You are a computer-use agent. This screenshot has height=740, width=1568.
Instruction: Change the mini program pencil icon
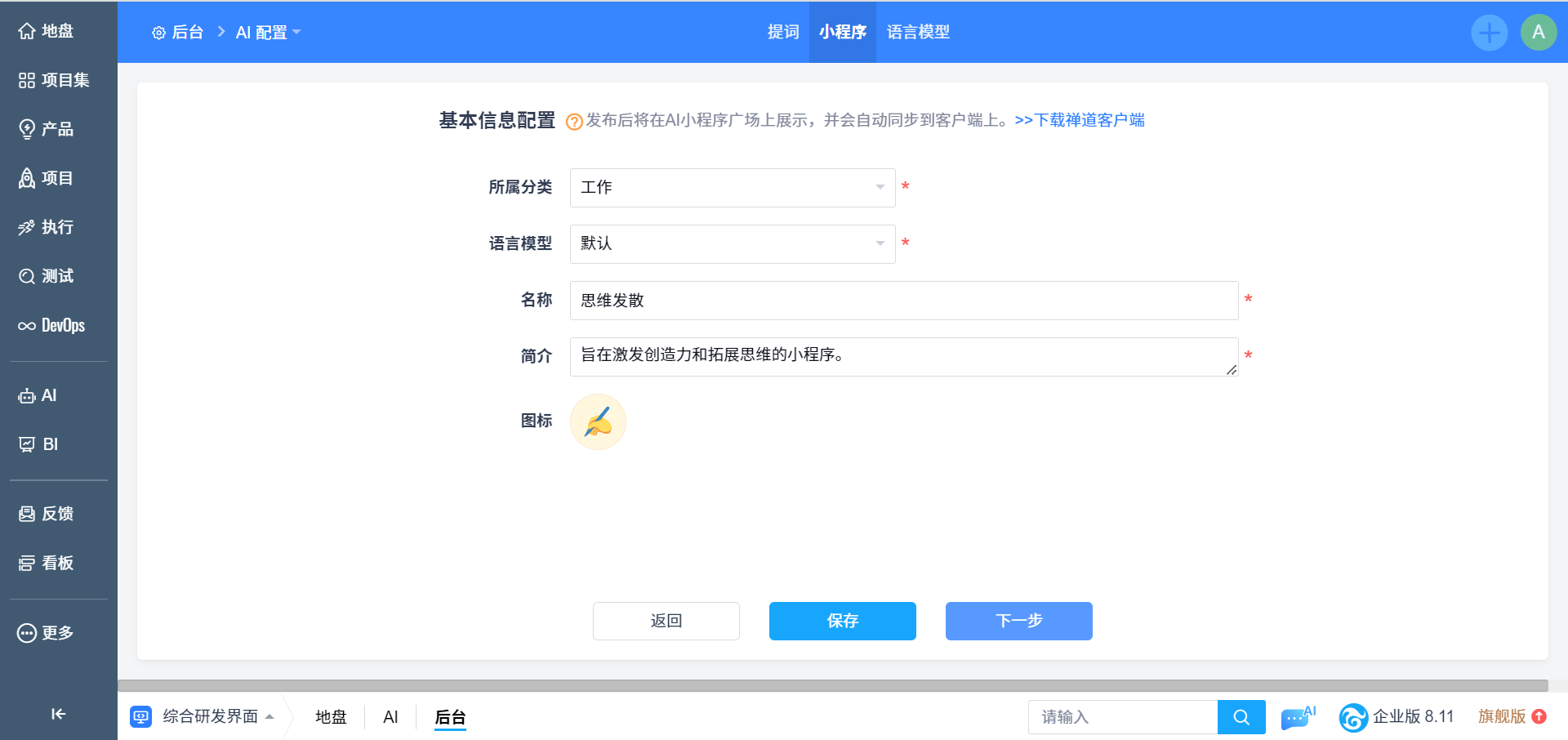coord(598,422)
